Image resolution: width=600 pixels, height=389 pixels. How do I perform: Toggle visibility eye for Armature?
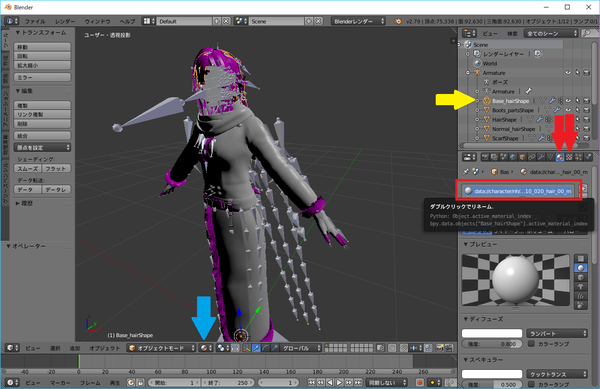click(568, 73)
